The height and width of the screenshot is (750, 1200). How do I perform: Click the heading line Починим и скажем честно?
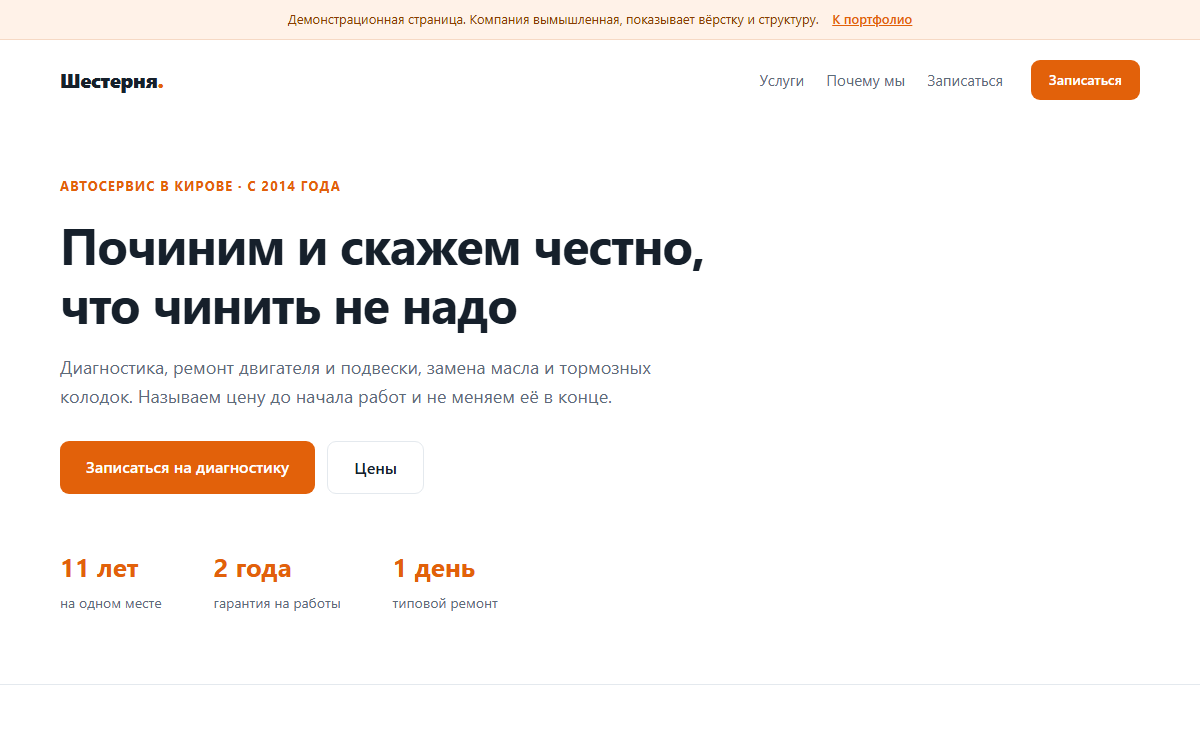pos(383,248)
